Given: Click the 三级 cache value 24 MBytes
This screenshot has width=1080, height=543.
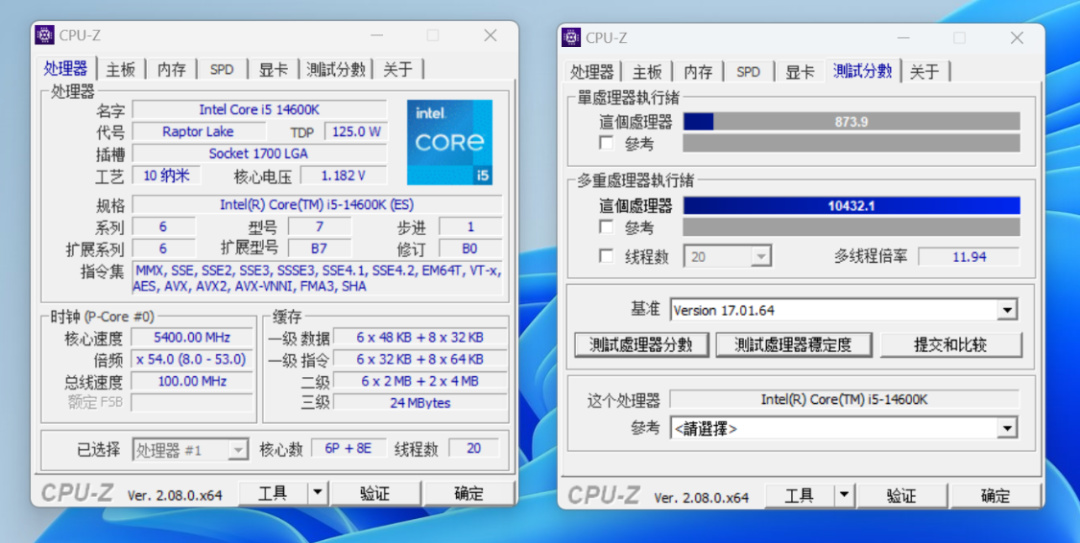Looking at the screenshot, I should coord(420,403).
